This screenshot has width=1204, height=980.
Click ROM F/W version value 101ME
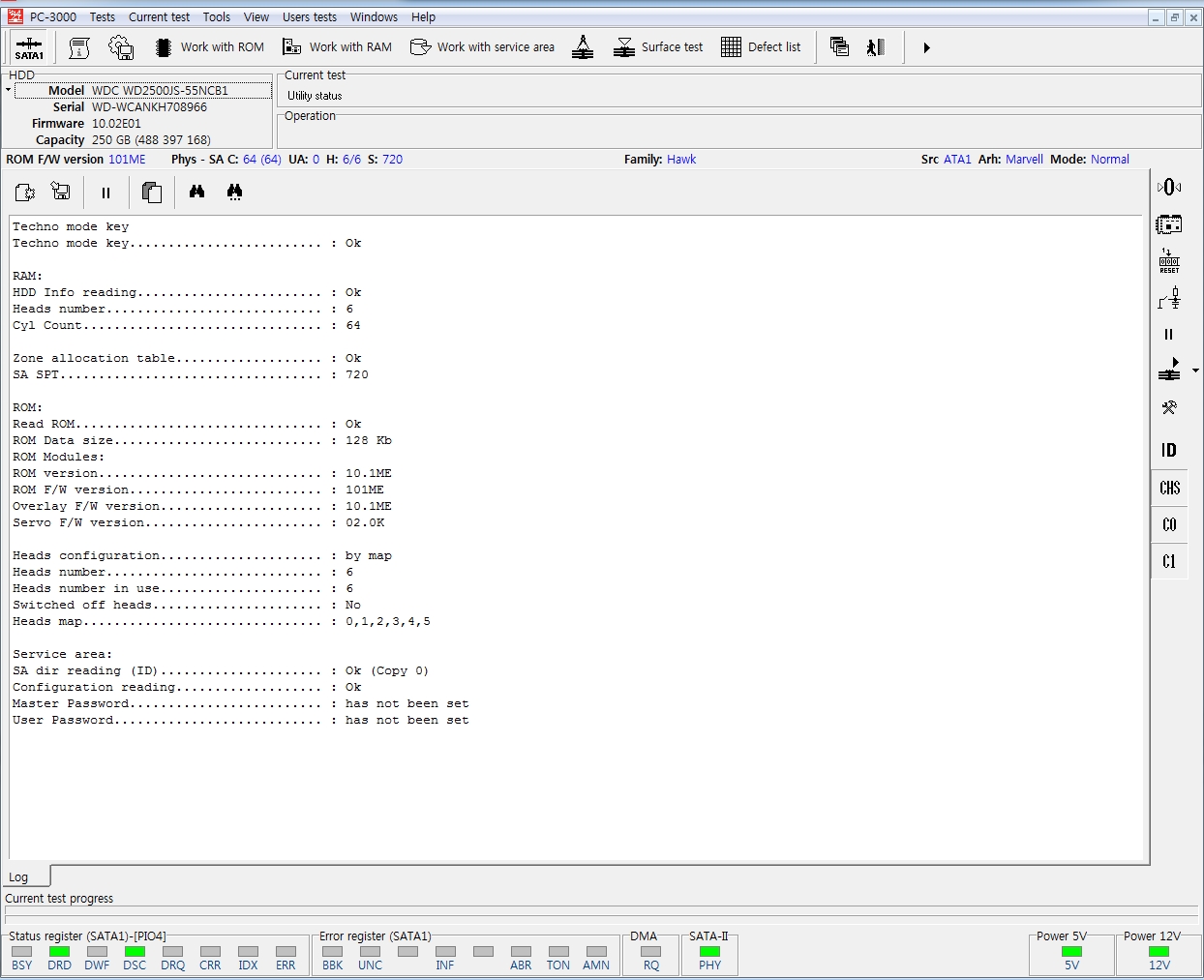(x=127, y=160)
